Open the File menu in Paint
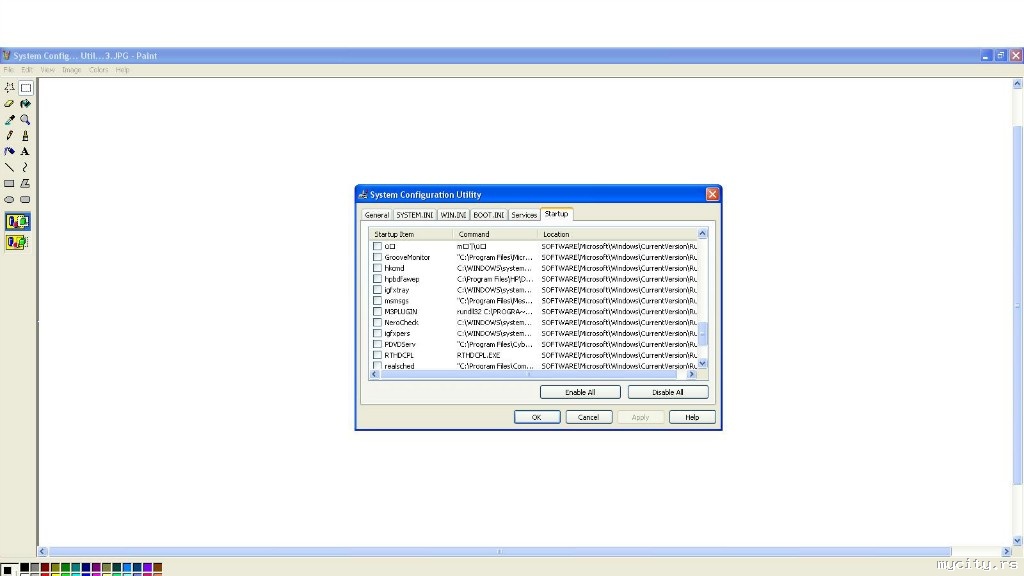The image size is (1024, 576). point(8,70)
